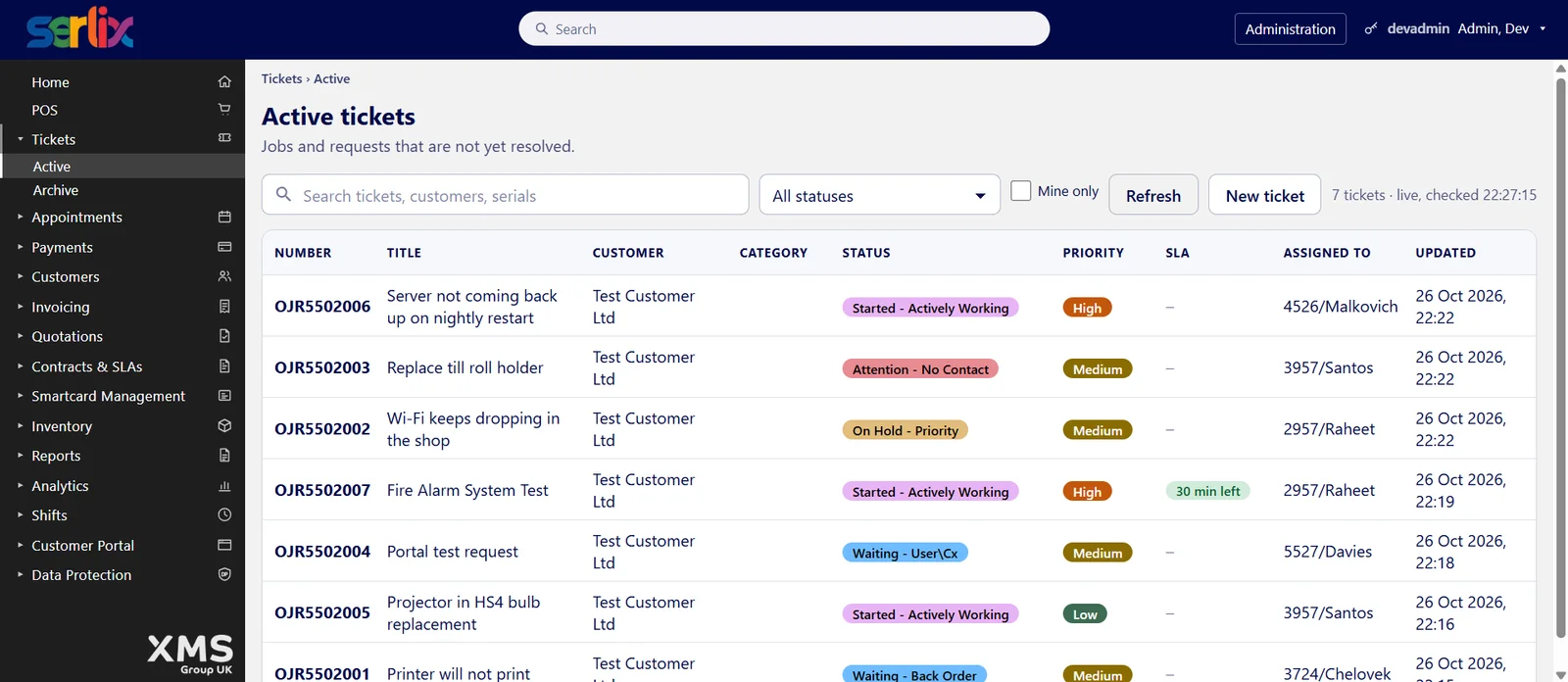
Task: Click the Data Protection shield icon
Action: [x=224, y=575]
